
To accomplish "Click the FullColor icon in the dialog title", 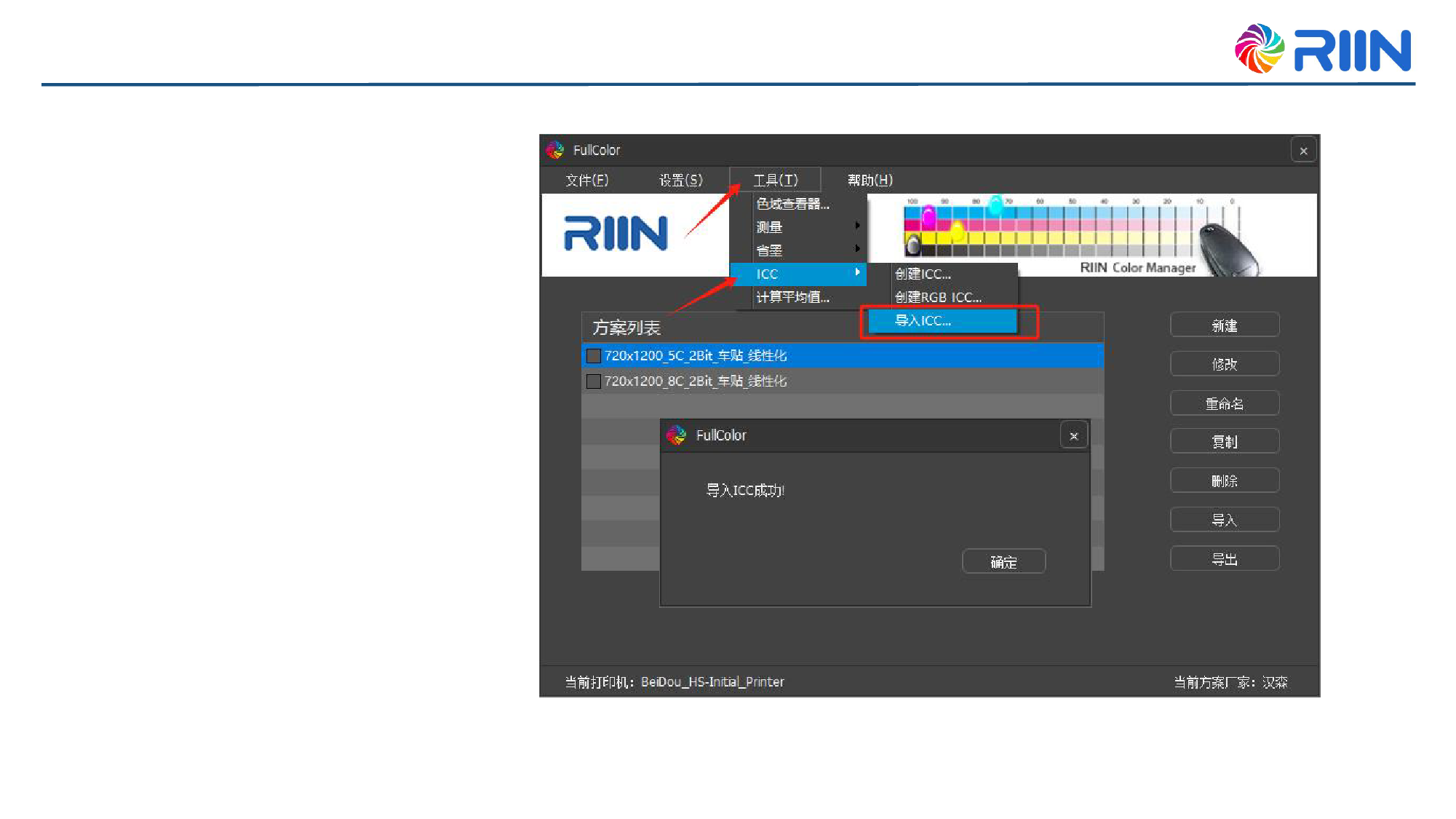I will pos(676,435).
